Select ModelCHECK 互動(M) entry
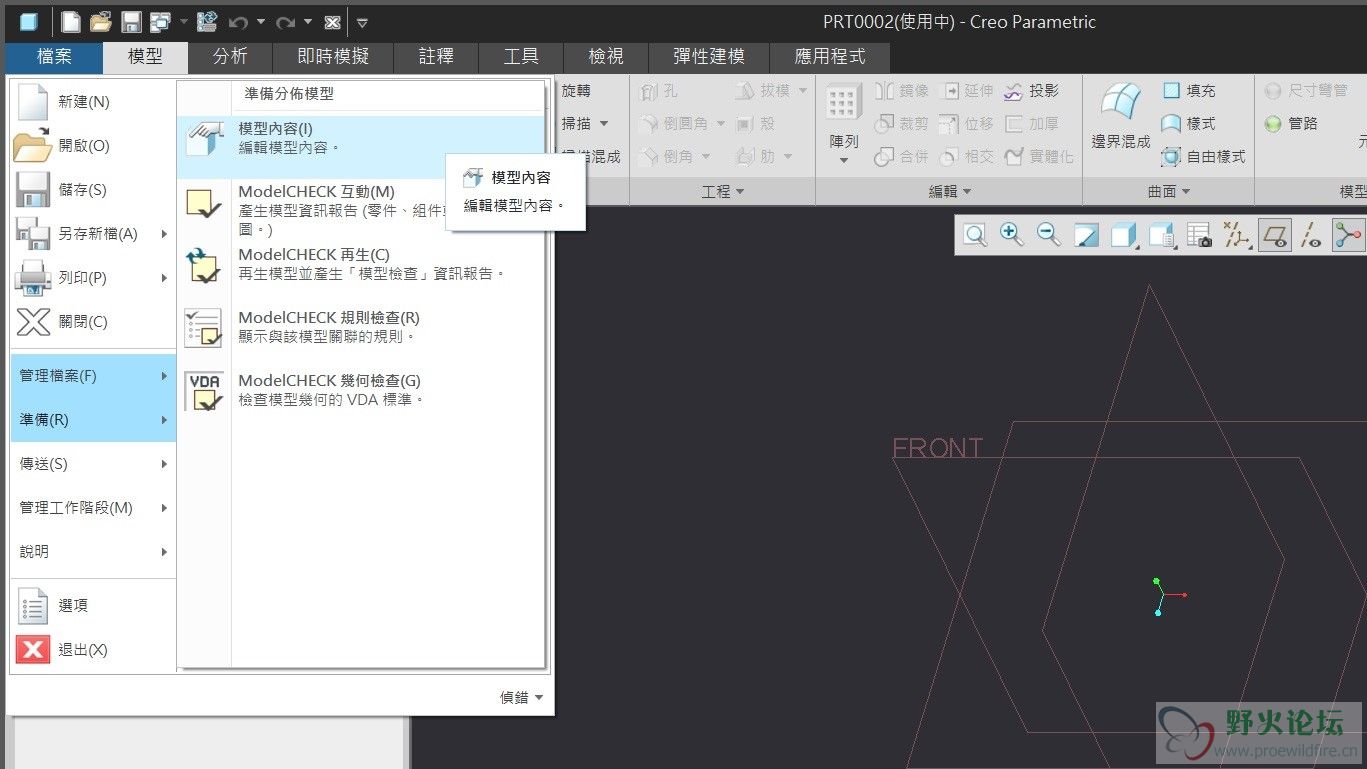The height and width of the screenshot is (769, 1367). coord(361,210)
